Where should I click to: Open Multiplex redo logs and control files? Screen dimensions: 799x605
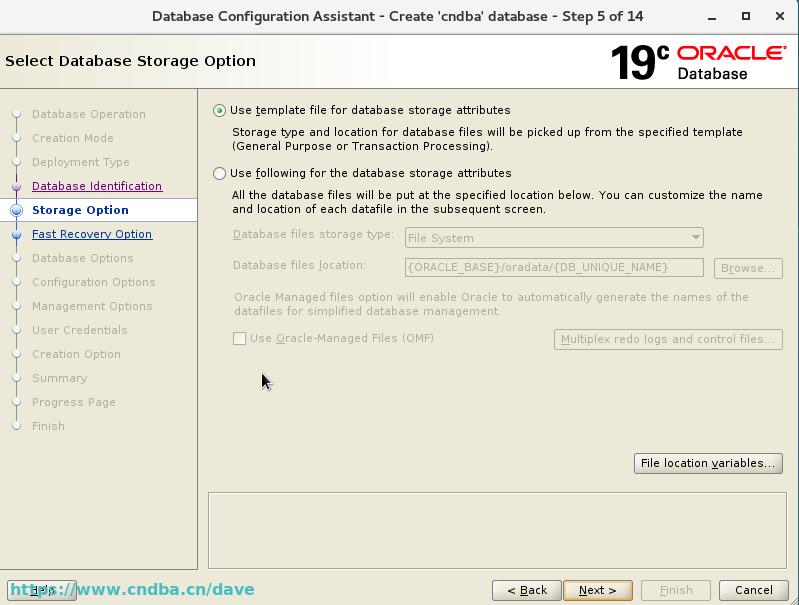tap(668, 339)
